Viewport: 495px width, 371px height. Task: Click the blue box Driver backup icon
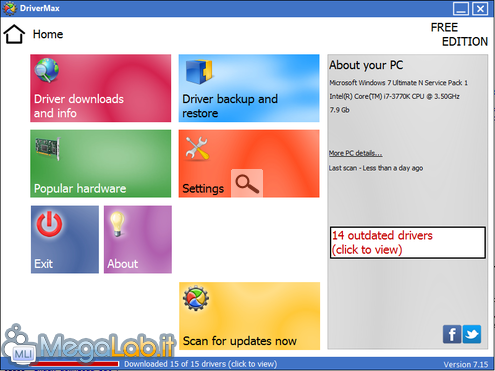pos(199,71)
